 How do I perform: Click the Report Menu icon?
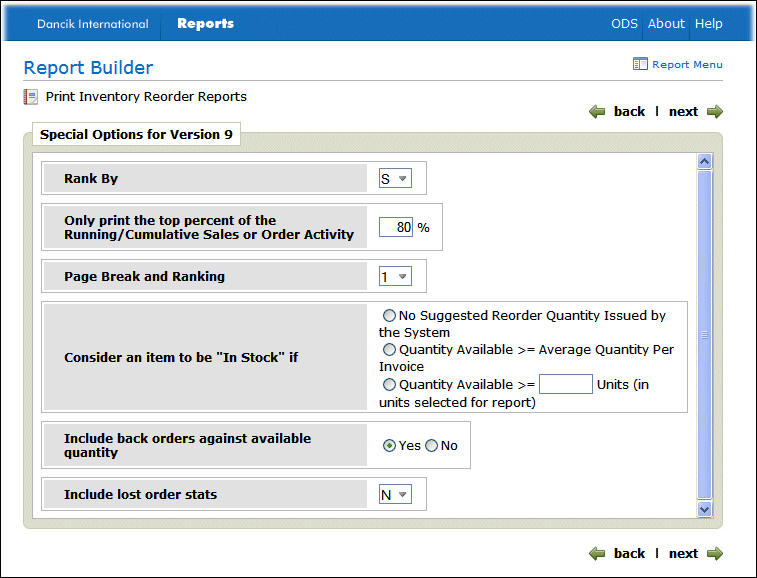click(640, 64)
